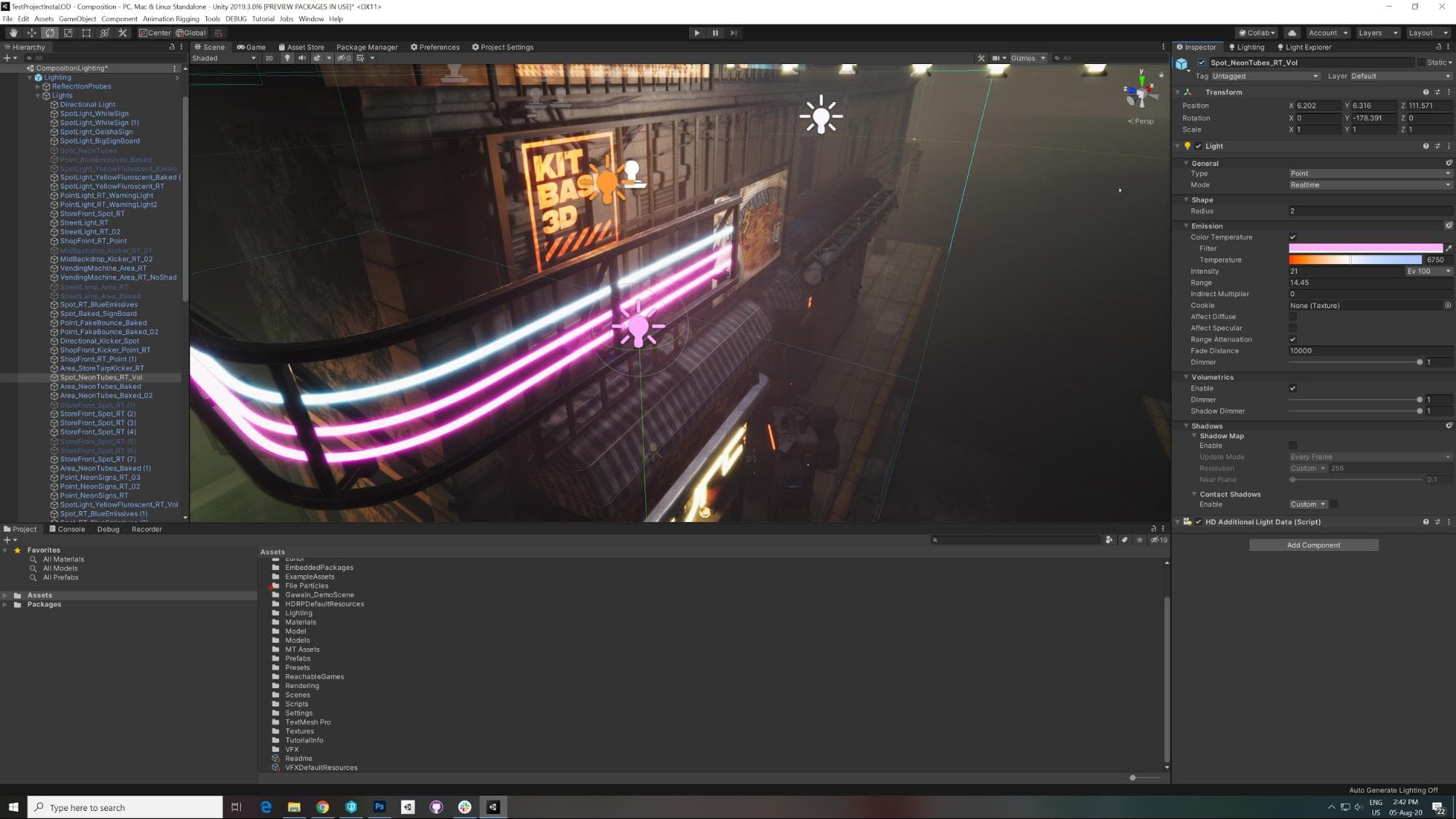The image size is (1456, 819).
Task: Open the Light Explorer tab
Action: [1304, 47]
